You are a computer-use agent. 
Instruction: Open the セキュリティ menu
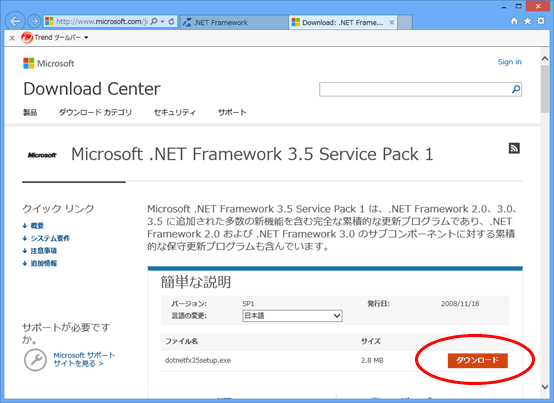175,112
